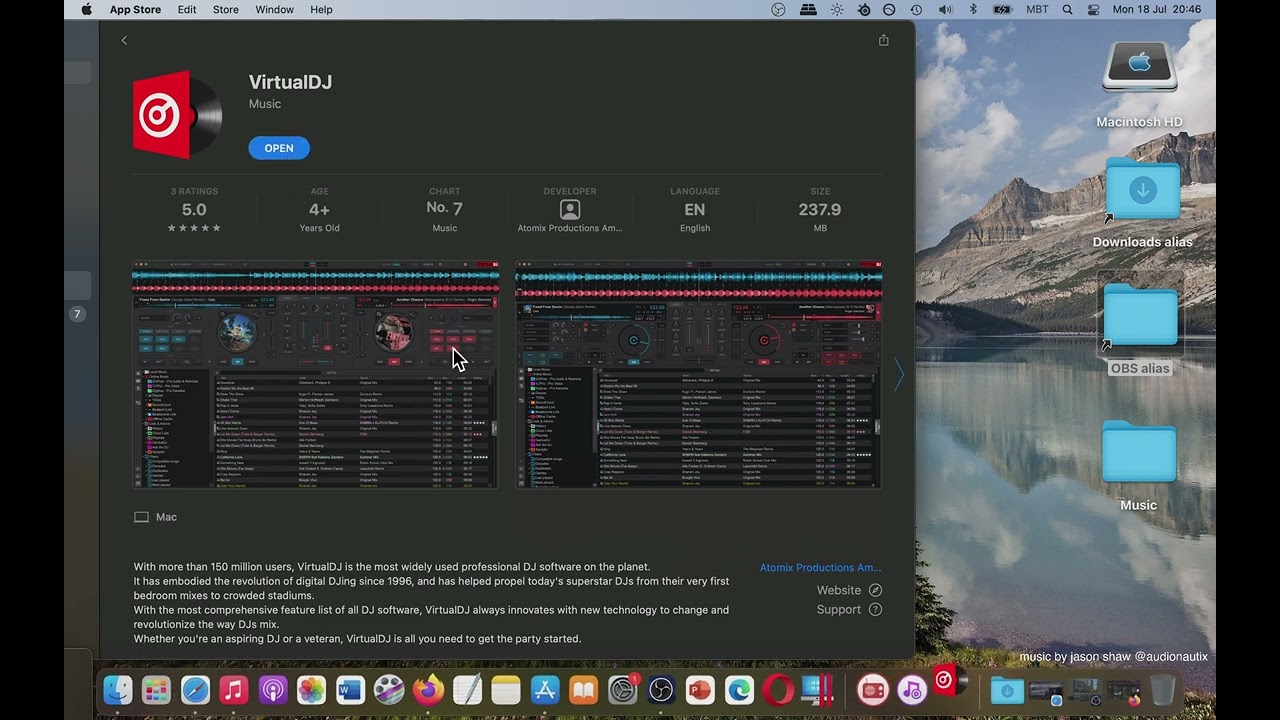Open the Music app in the Dock

(x=233, y=689)
